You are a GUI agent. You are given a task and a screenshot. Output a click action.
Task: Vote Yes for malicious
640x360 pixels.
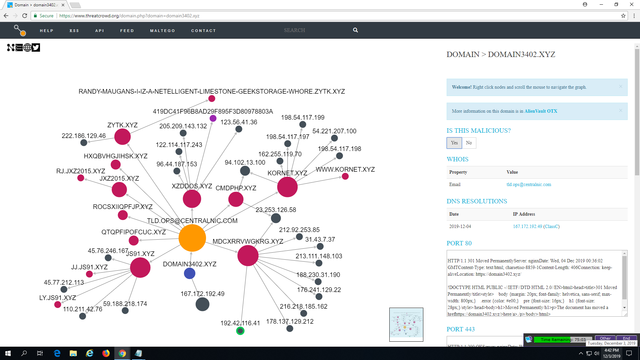click(x=454, y=143)
